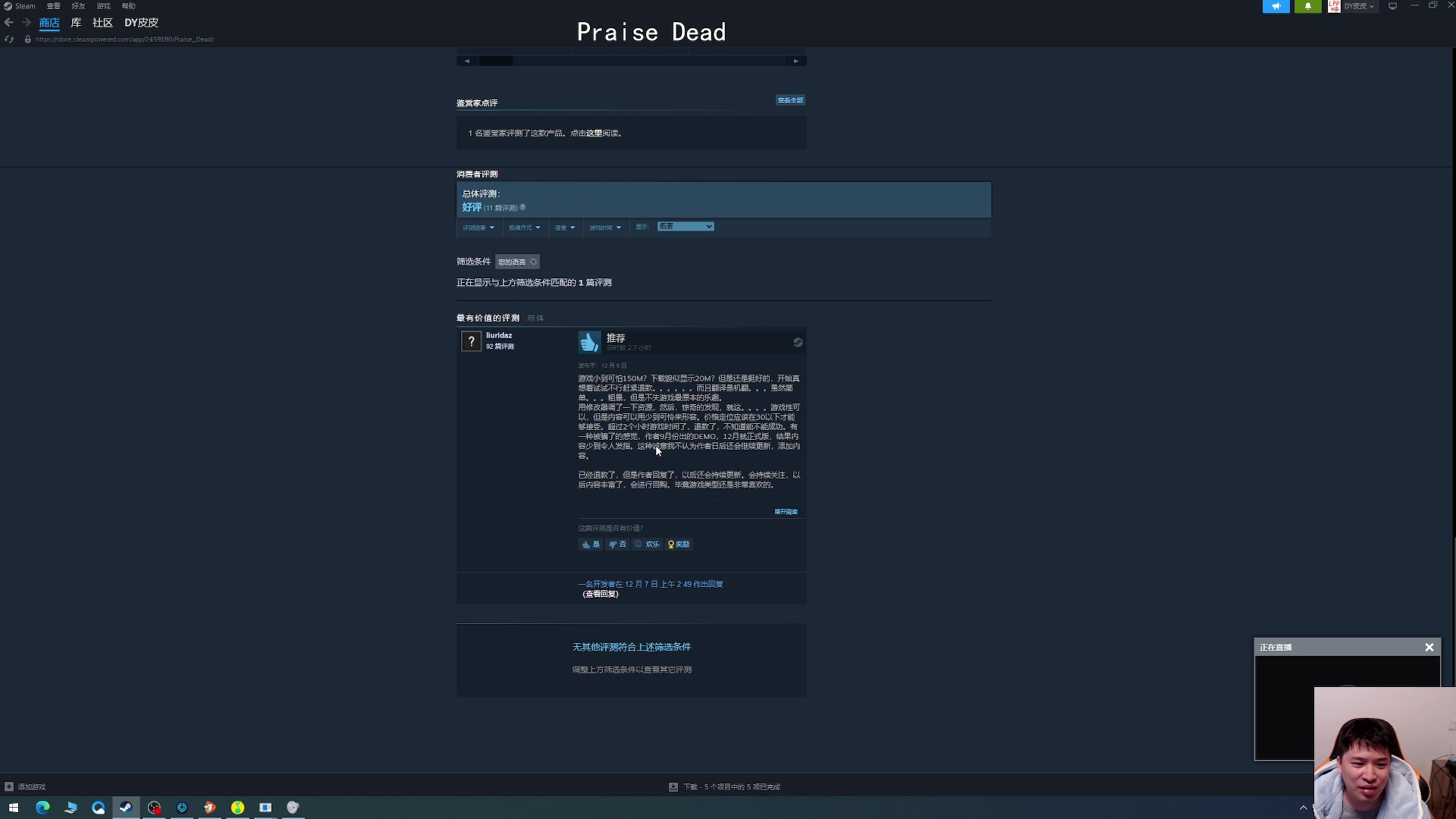Launch Microsoft Edge from taskbar

(x=42, y=808)
